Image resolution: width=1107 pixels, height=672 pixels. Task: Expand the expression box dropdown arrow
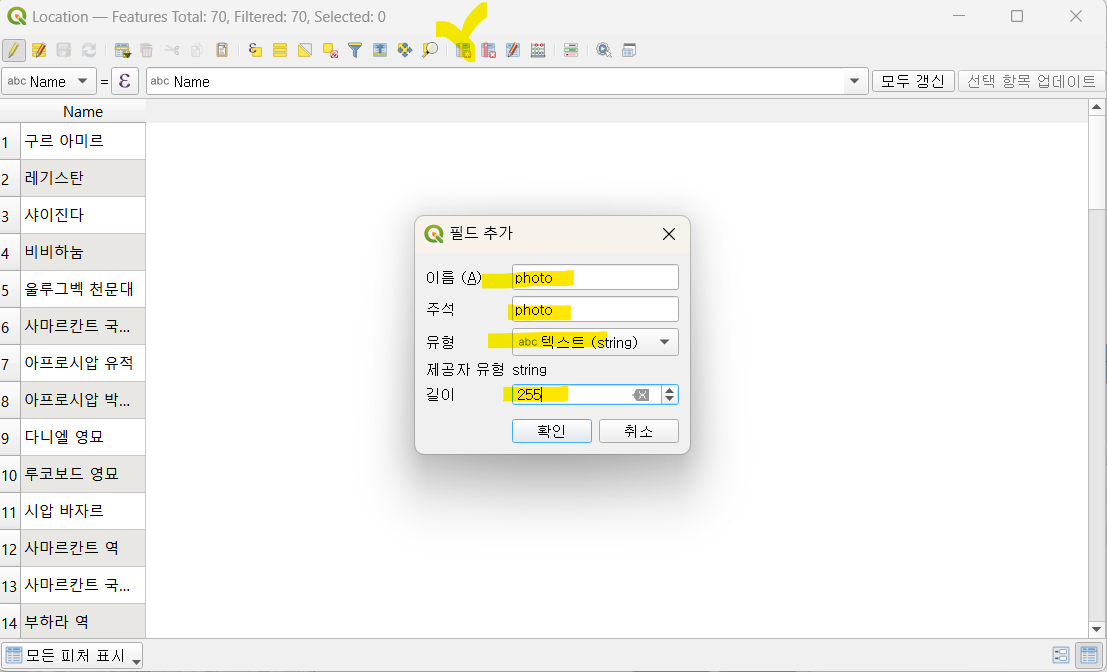[x=854, y=81]
